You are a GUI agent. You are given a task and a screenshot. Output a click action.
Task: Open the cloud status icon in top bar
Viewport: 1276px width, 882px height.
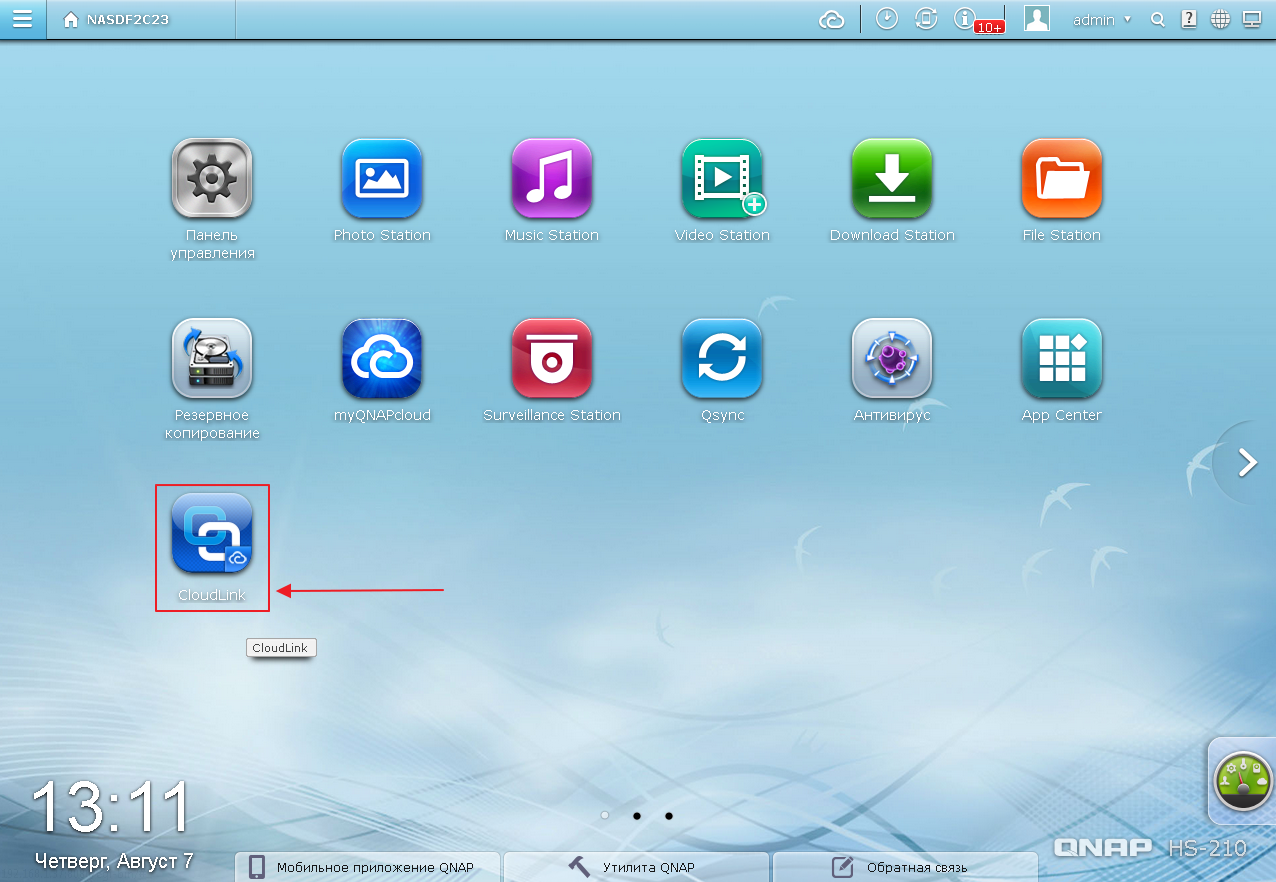coord(832,19)
